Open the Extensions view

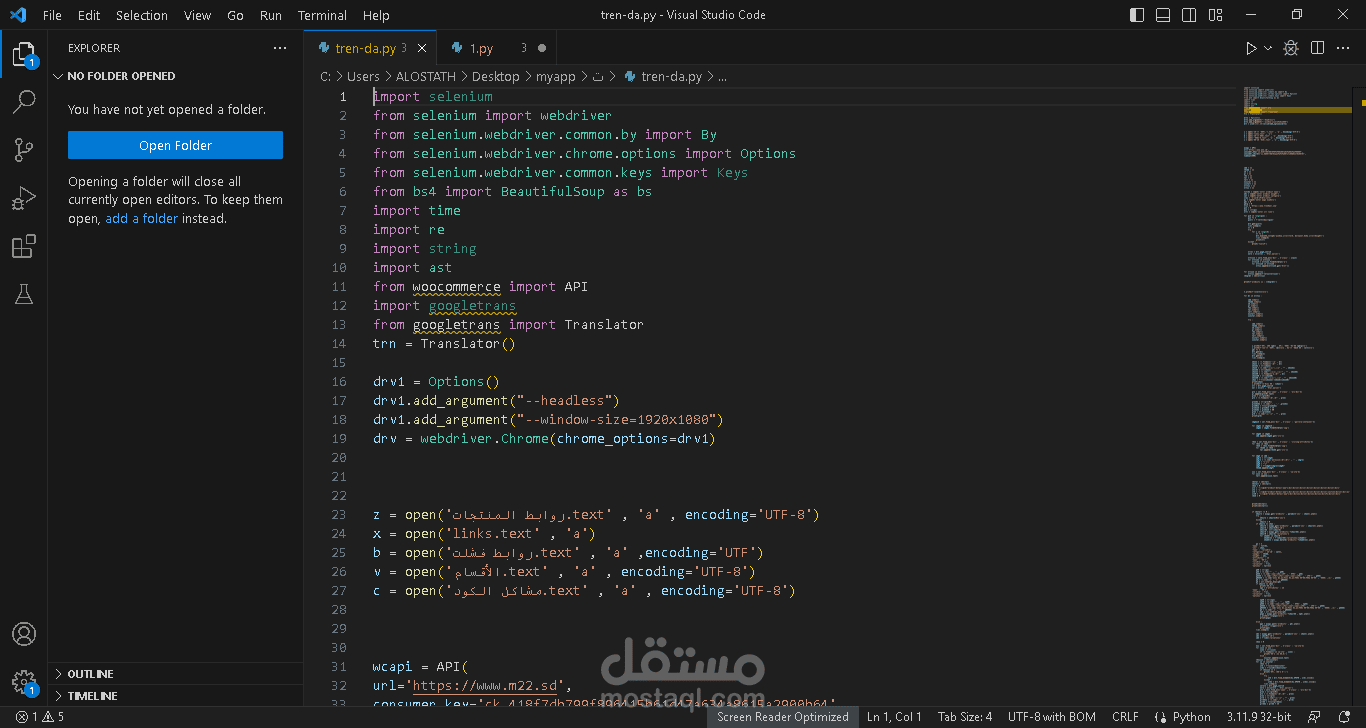(x=24, y=246)
